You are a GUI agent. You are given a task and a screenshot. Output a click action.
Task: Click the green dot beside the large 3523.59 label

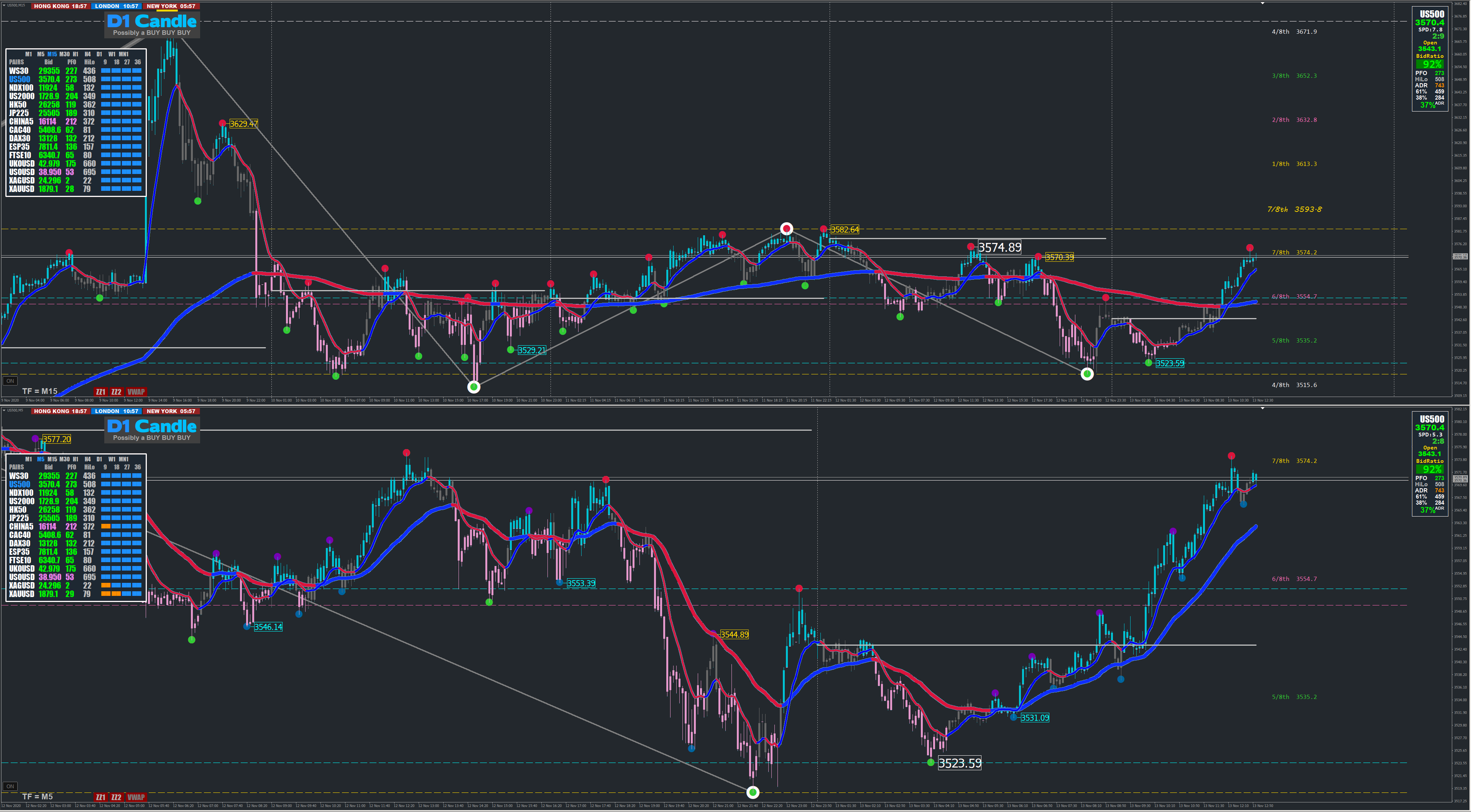point(931,762)
